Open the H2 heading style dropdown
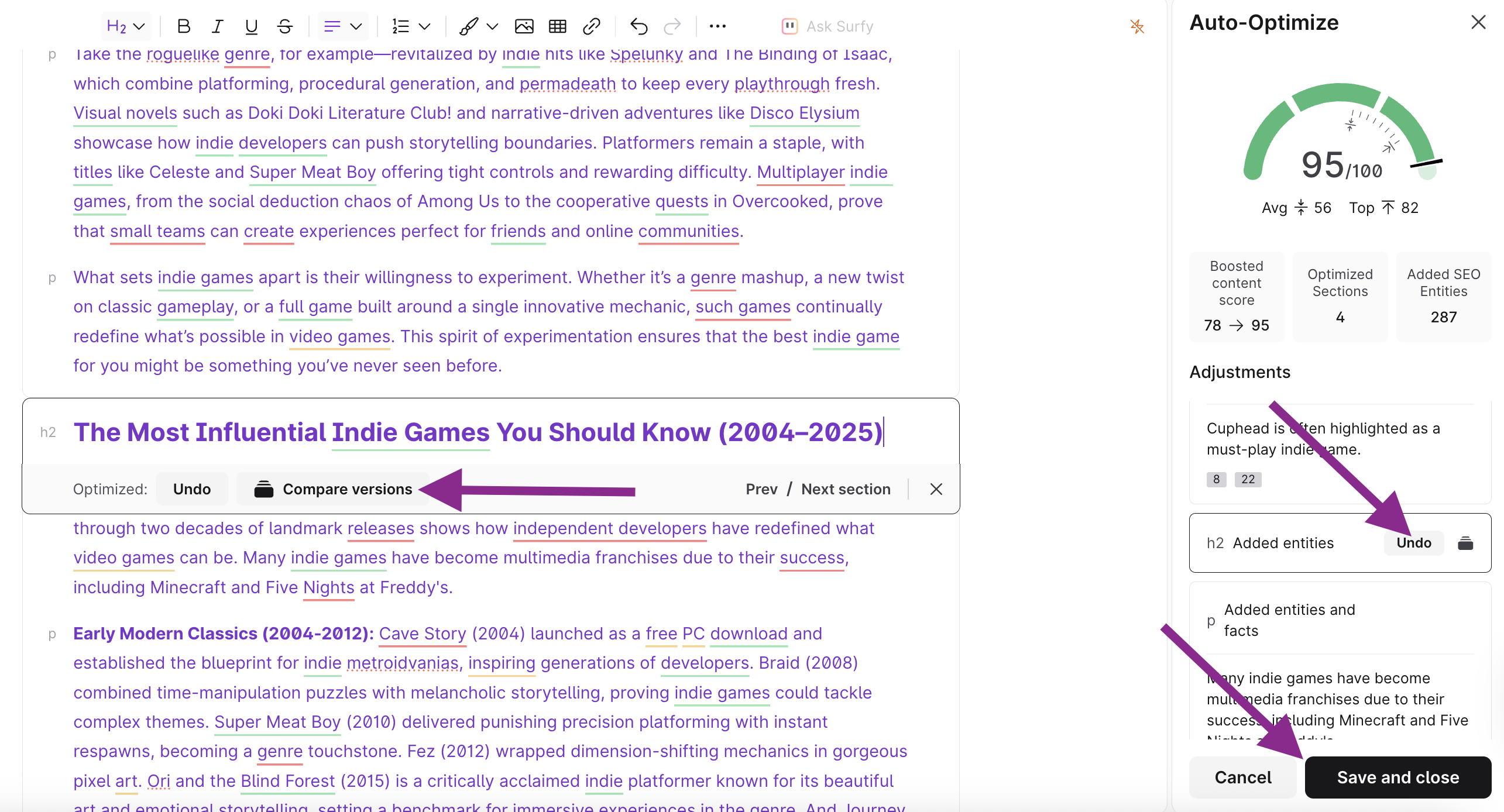 [x=125, y=26]
